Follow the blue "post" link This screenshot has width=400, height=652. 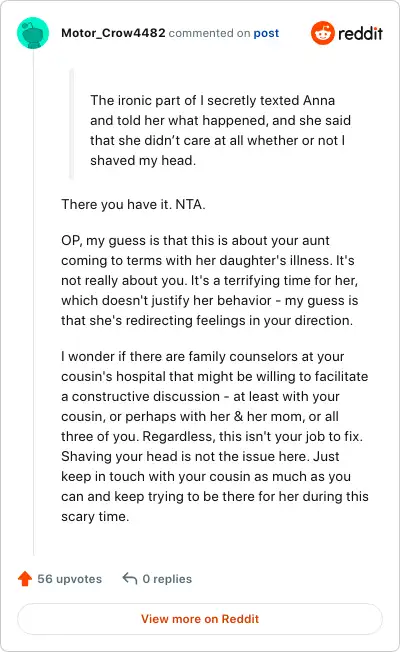point(266,33)
